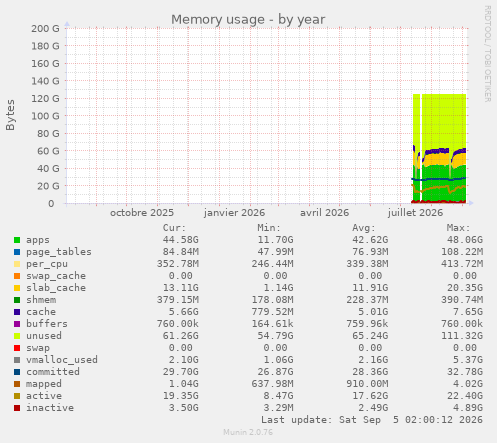
Task: Click the vmalloc_used gray legend swatch
Action: 17,360
